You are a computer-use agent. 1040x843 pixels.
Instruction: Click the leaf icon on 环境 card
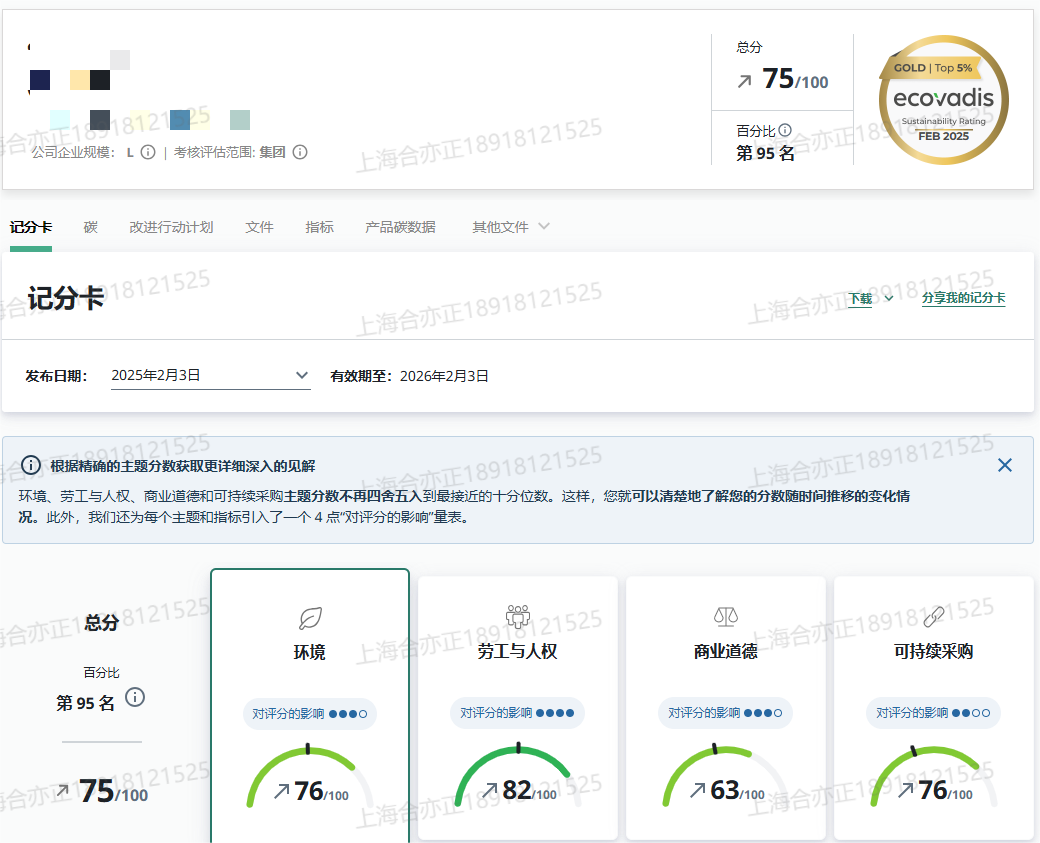click(310, 618)
